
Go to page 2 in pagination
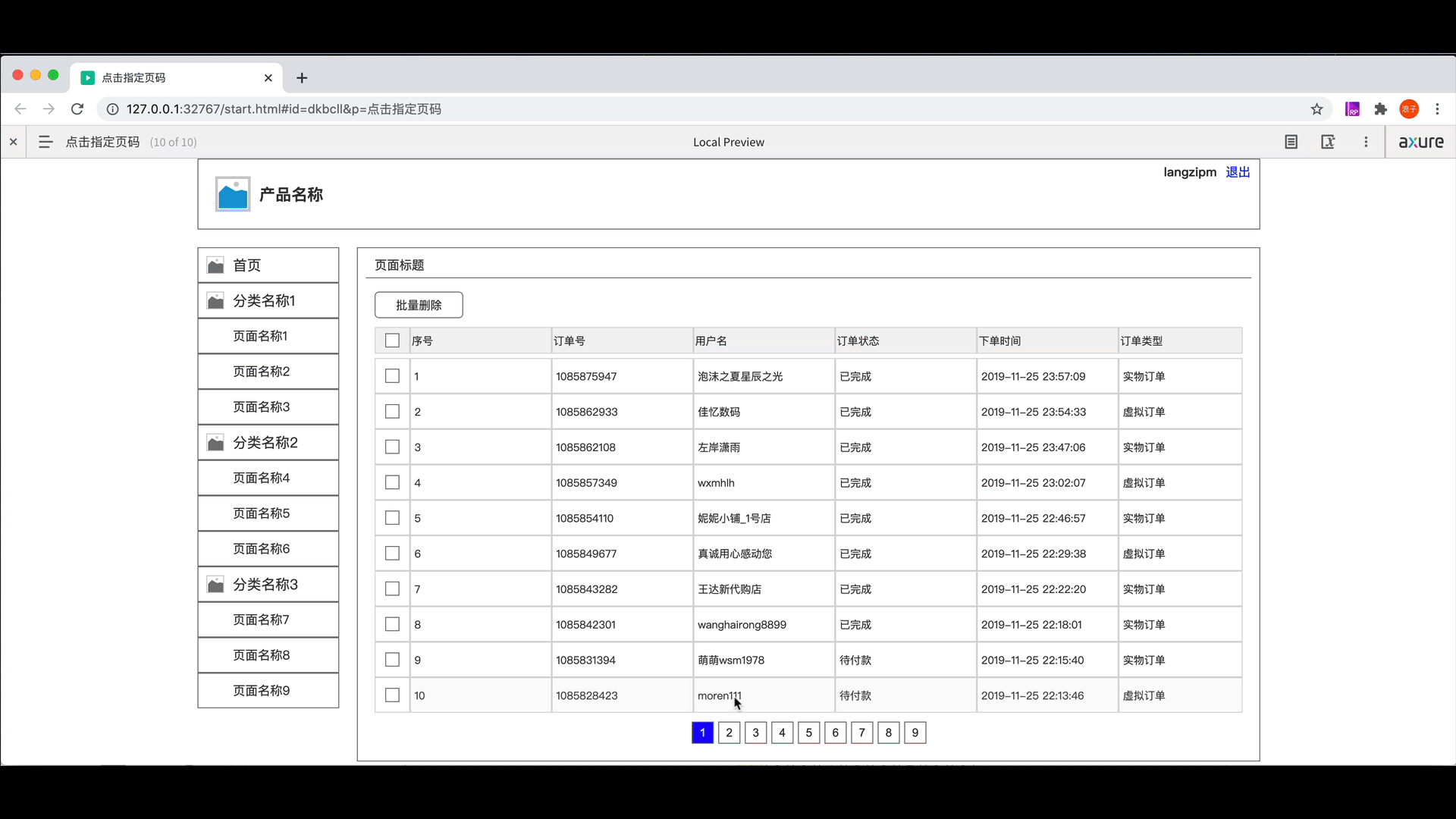pyautogui.click(x=729, y=733)
